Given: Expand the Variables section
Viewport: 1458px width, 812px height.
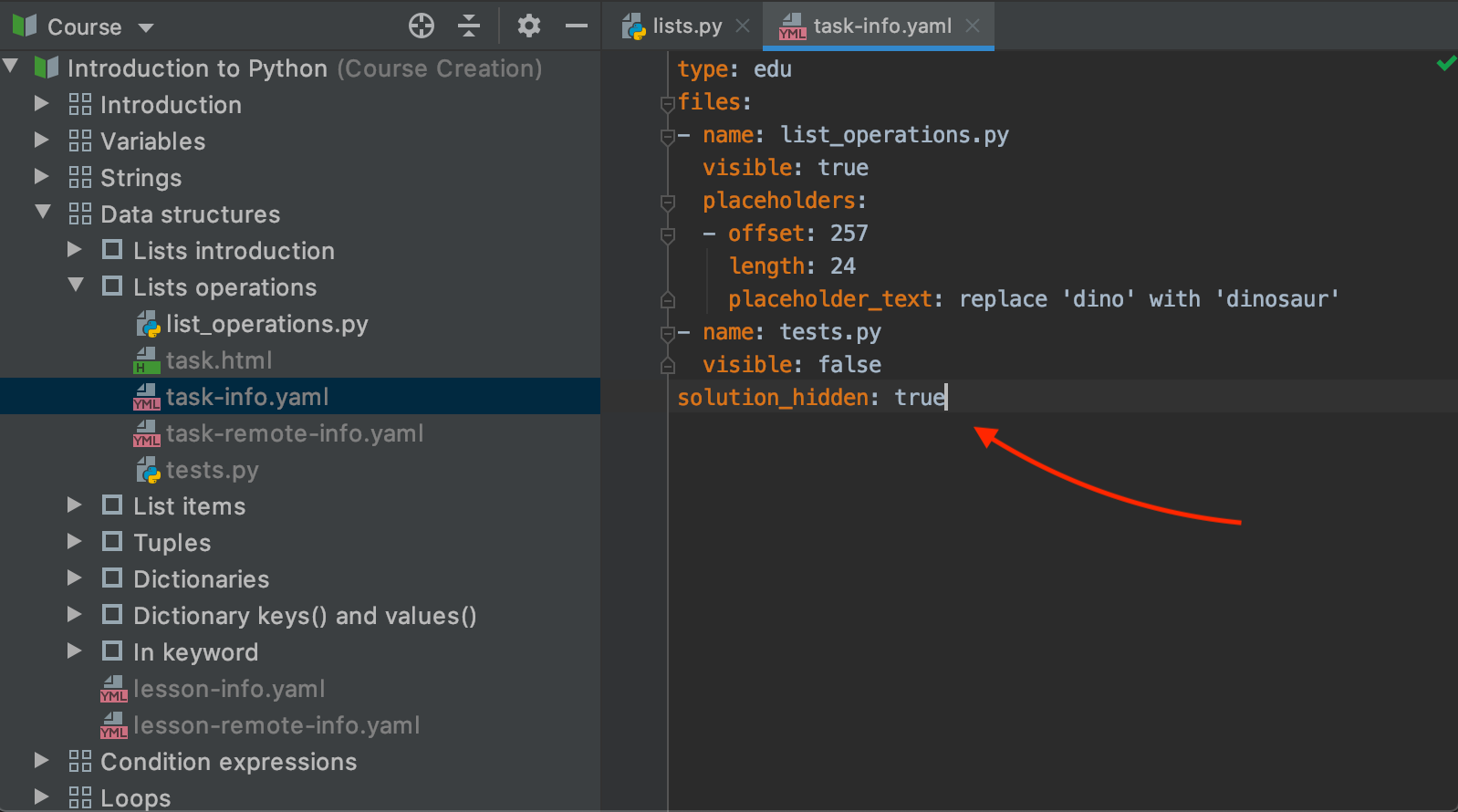Looking at the screenshot, I should coord(42,140).
